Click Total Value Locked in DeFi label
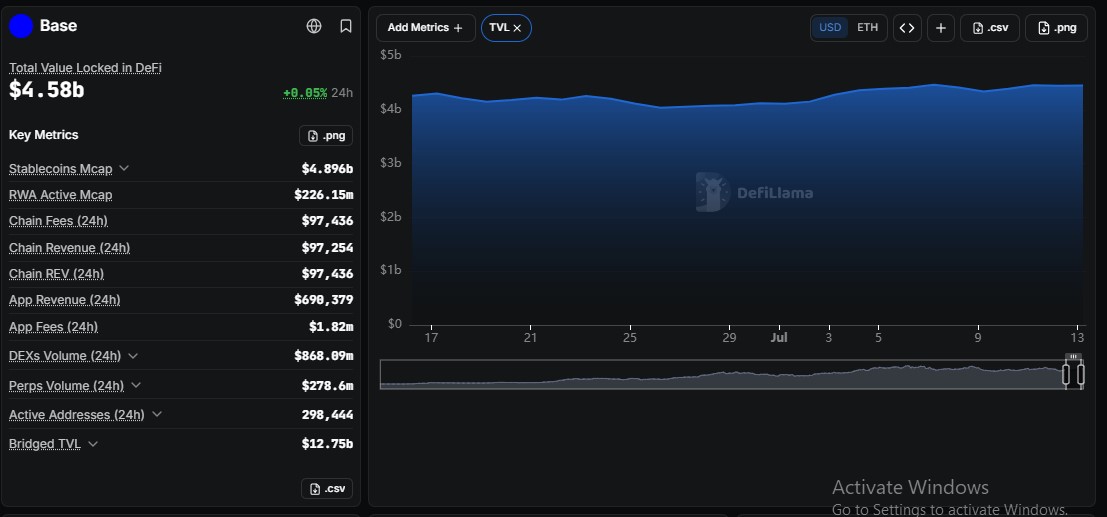This screenshot has height=517, width=1107. click(85, 68)
